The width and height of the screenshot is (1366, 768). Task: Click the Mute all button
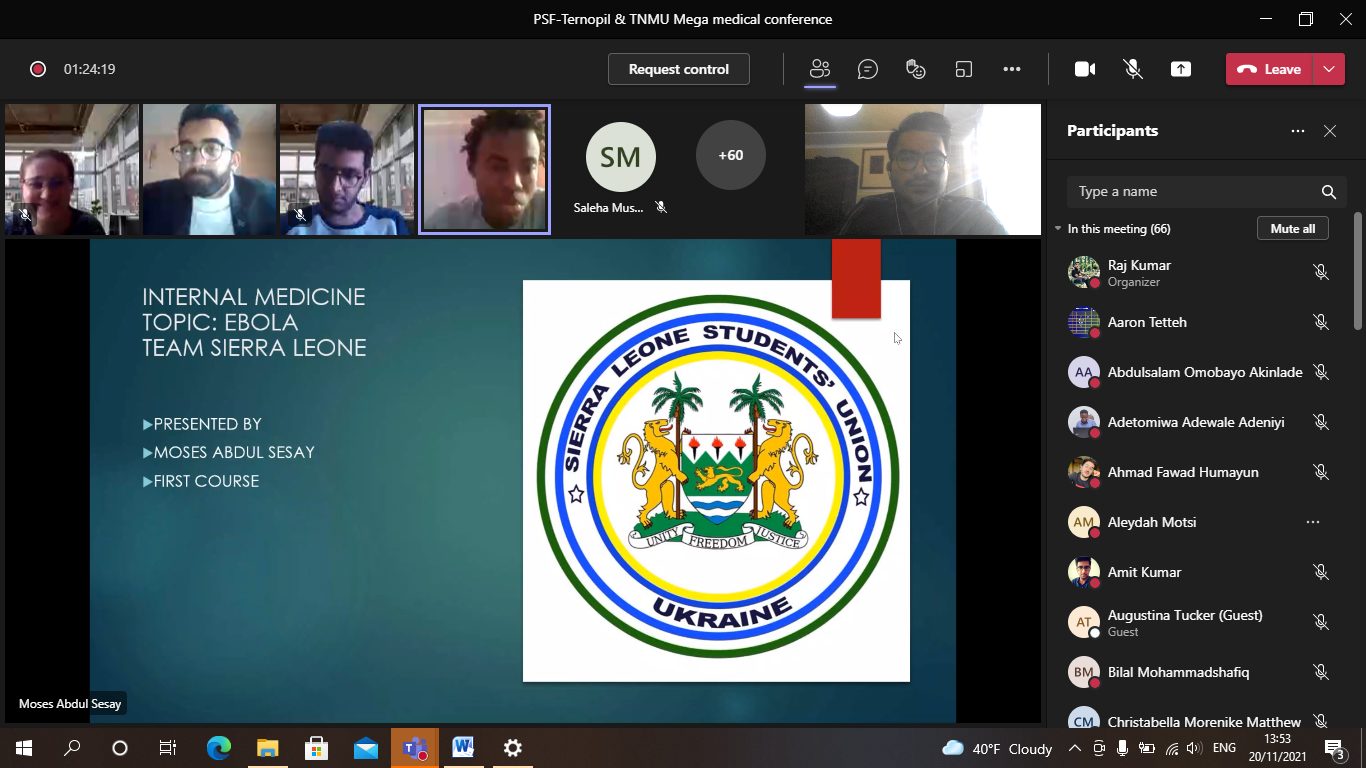tap(1292, 229)
